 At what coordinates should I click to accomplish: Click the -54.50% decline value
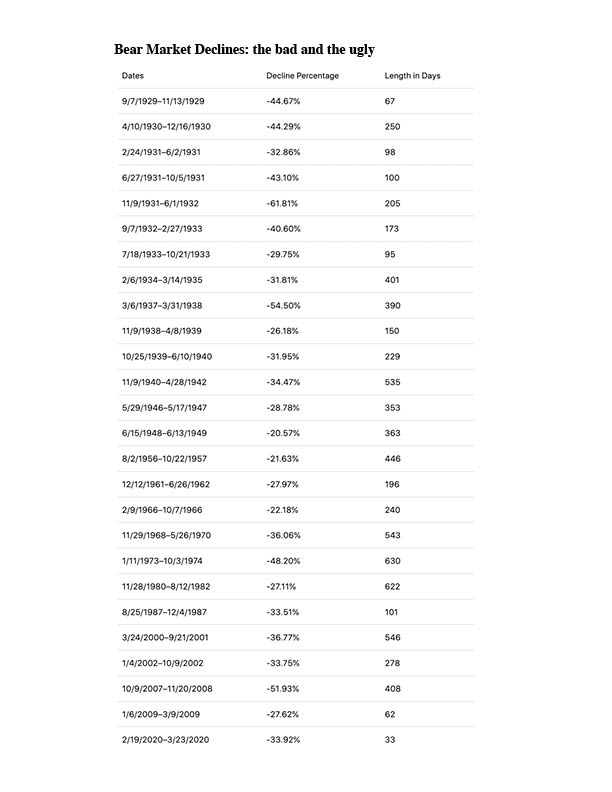point(283,305)
